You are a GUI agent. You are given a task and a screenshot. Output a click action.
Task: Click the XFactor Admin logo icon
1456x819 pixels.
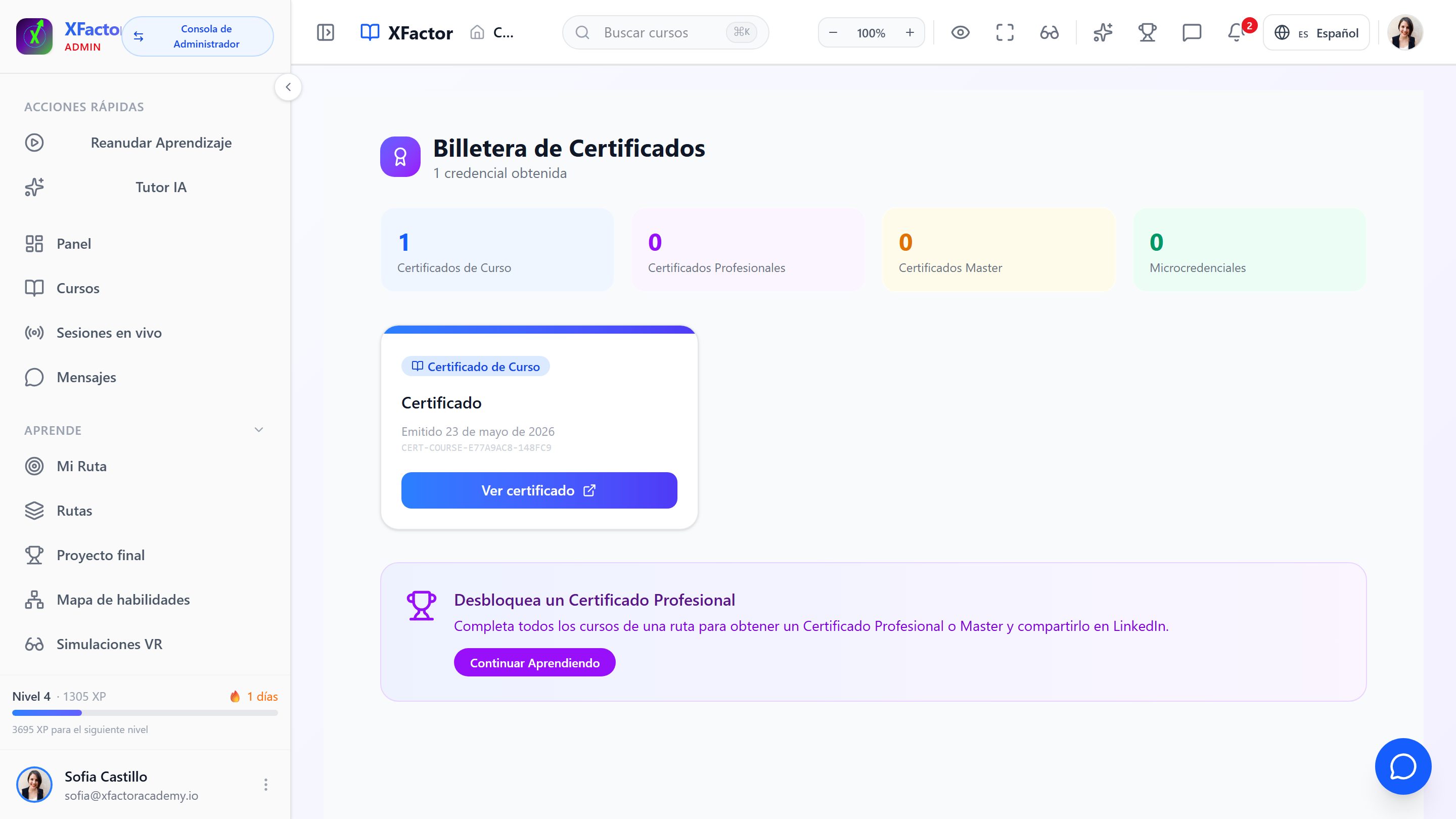[34, 36]
